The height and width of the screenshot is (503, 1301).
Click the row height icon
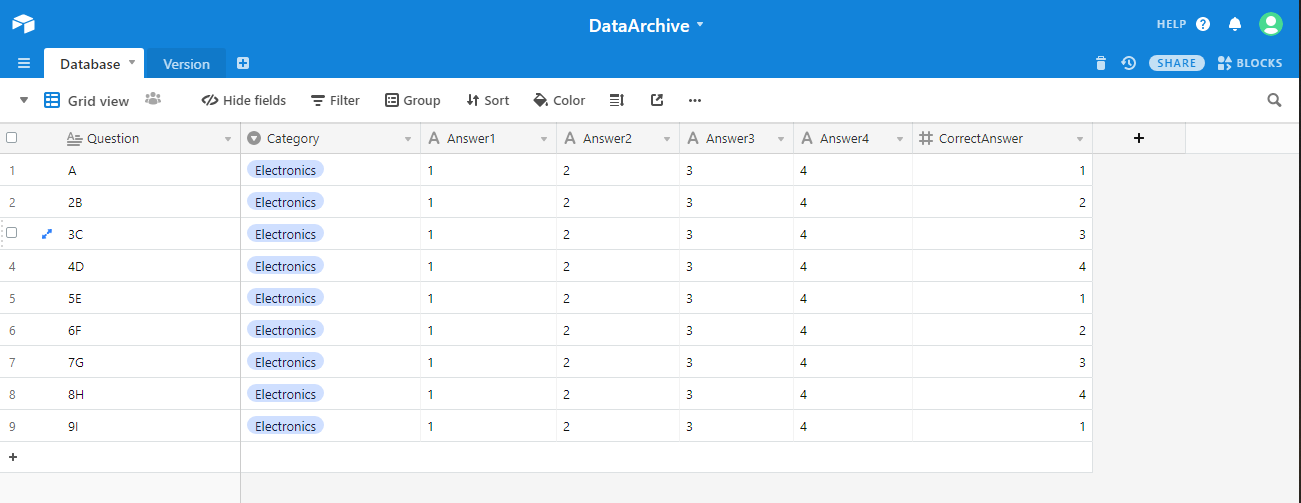pyautogui.click(x=617, y=100)
